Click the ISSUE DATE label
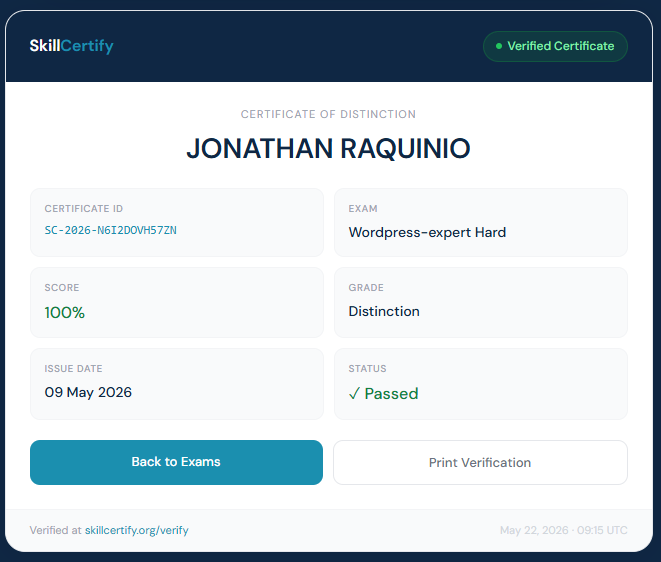 [73, 368]
